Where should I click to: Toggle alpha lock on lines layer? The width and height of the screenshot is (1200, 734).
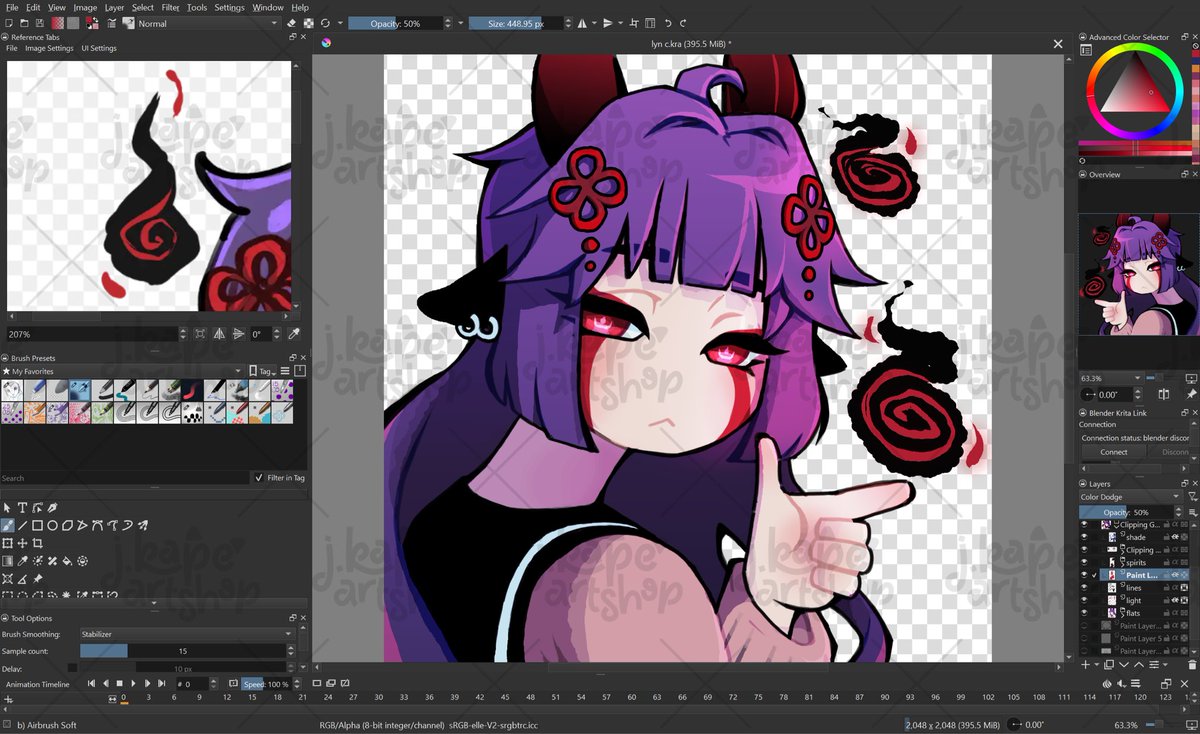point(1184,588)
